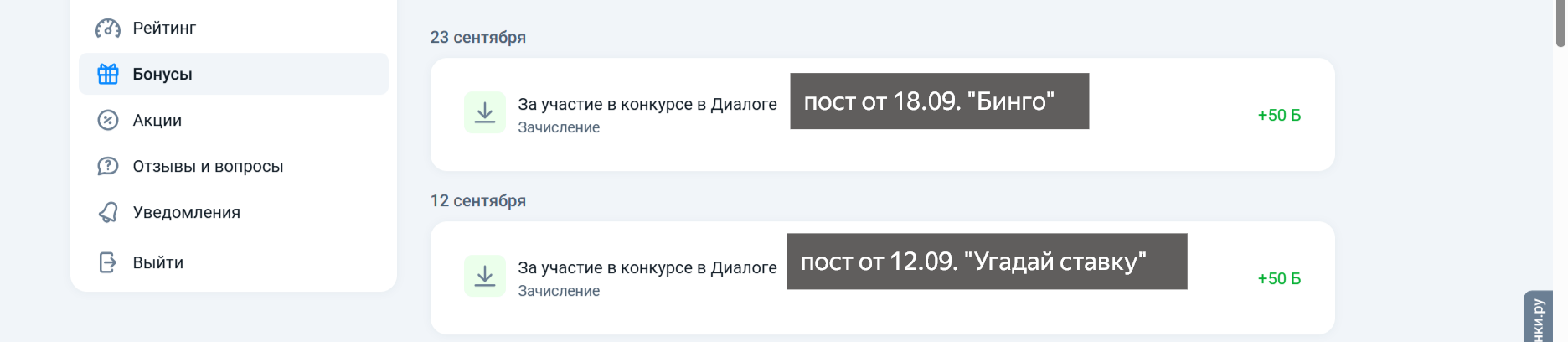Click the Бонусы gift icon
Viewport: 1568px width, 342px height.
click(x=108, y=74)
